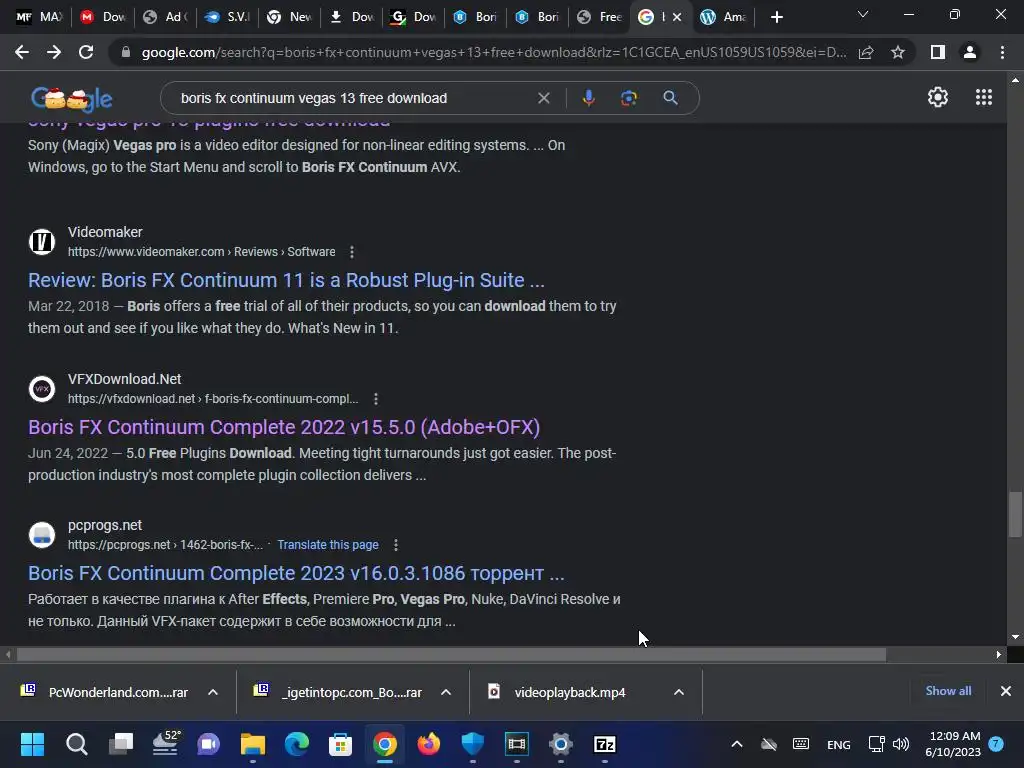Viewport: 1024px width, 768px height.
Task: Switch to the Free tab
Action: 600,17
